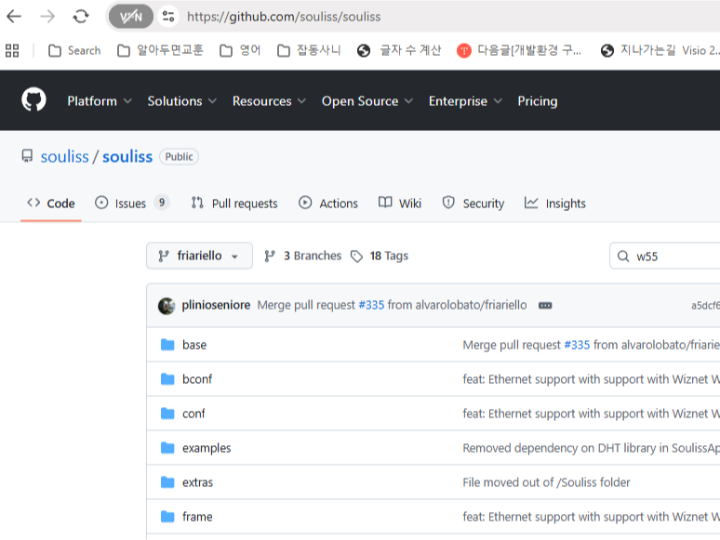Click the file search field containing w55
The image size is (720, 540).
(x=670, y=256)
